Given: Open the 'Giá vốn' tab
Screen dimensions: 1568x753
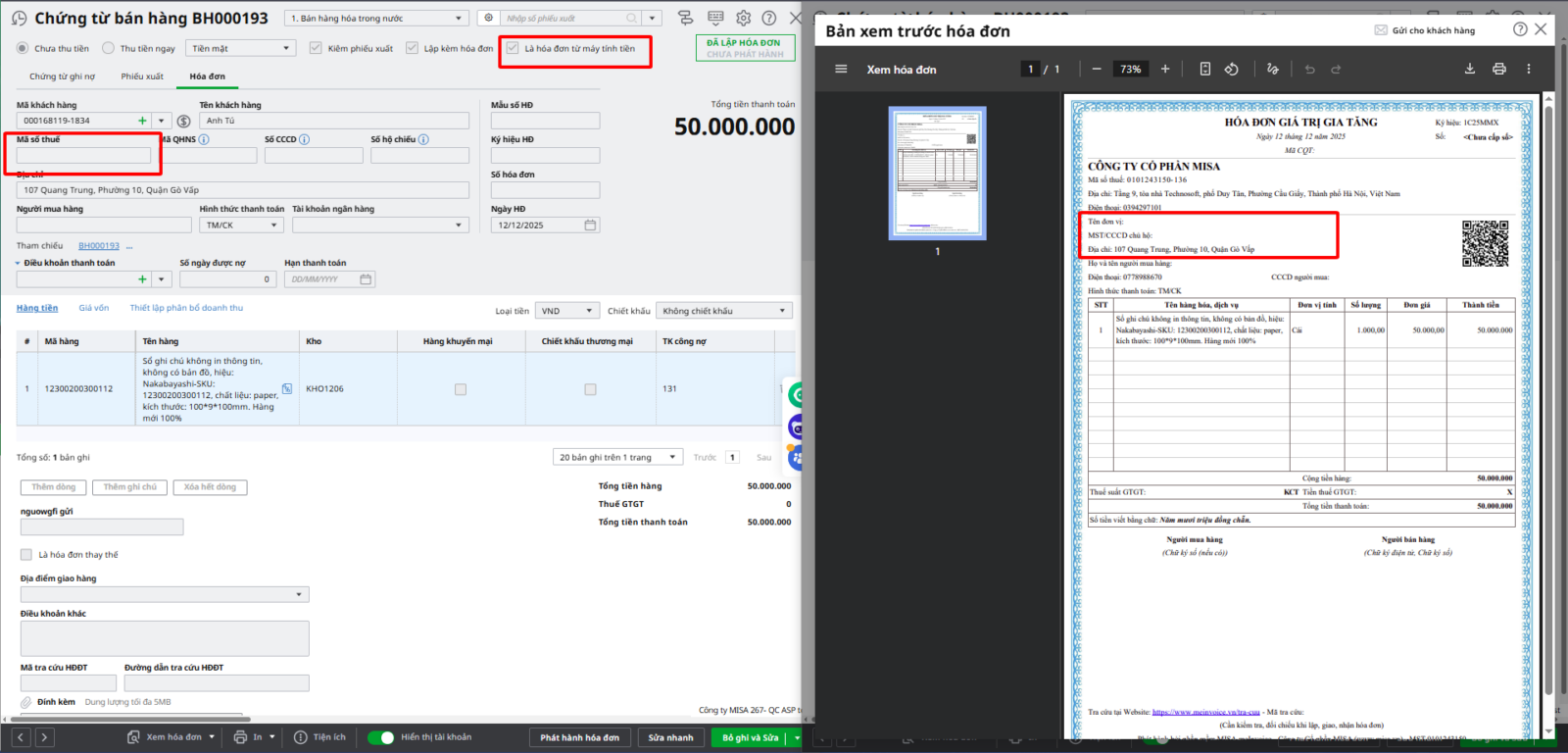Looking at the screenshot, I should pyautogui.click(x=94, y=308).
